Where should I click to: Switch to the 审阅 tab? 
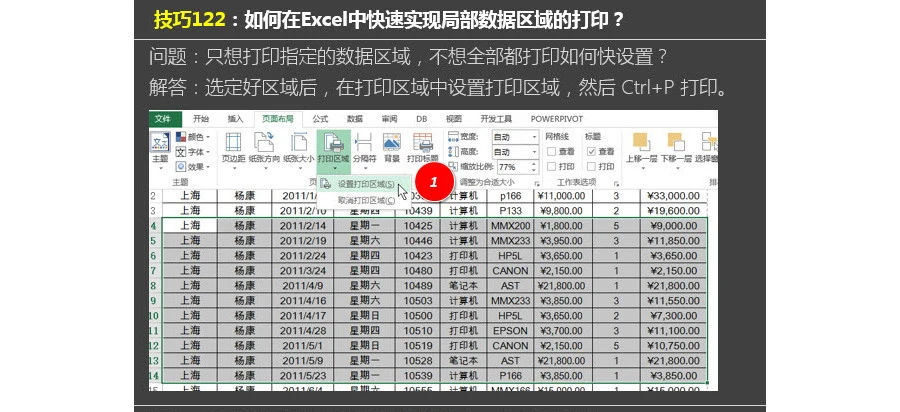point(389,119)
